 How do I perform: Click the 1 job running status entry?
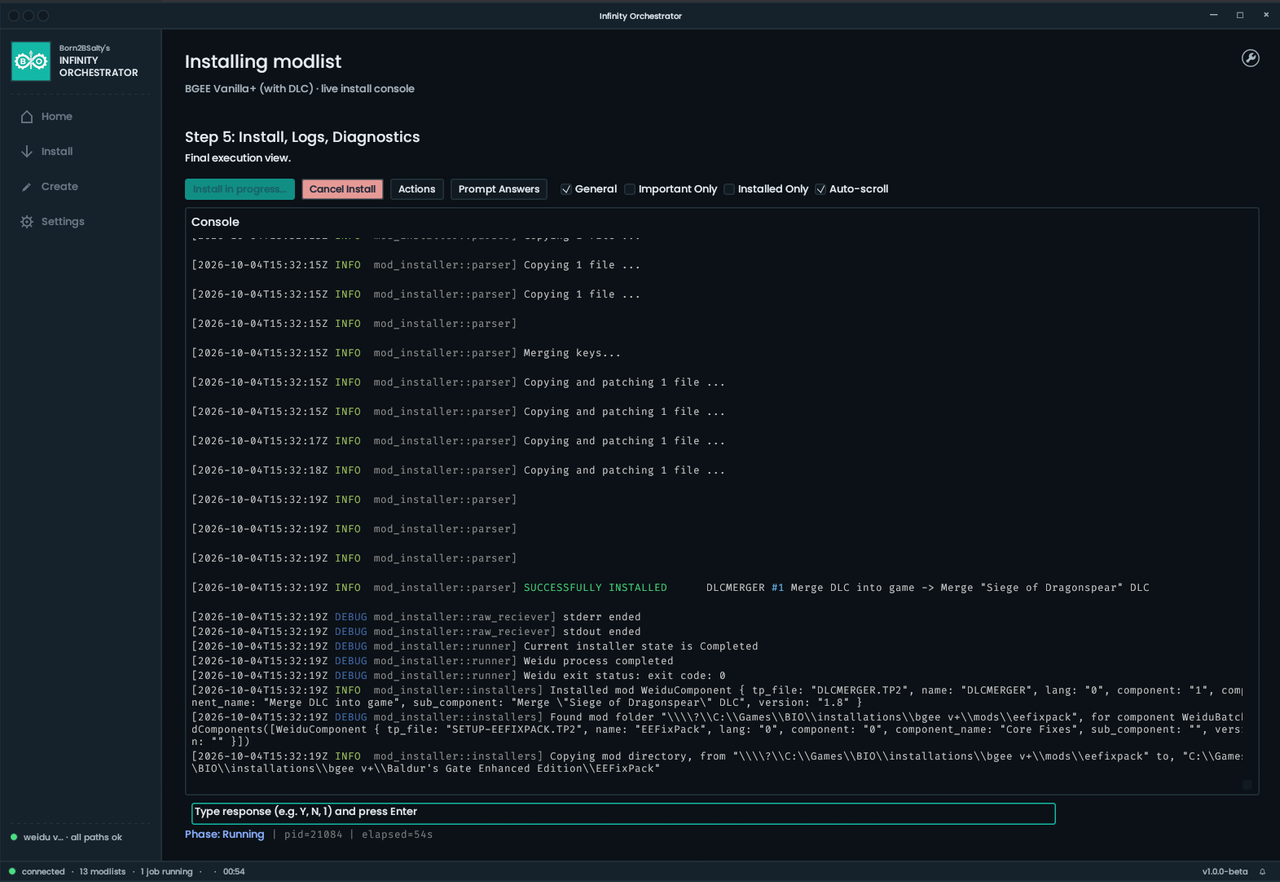tap(166, 872)
